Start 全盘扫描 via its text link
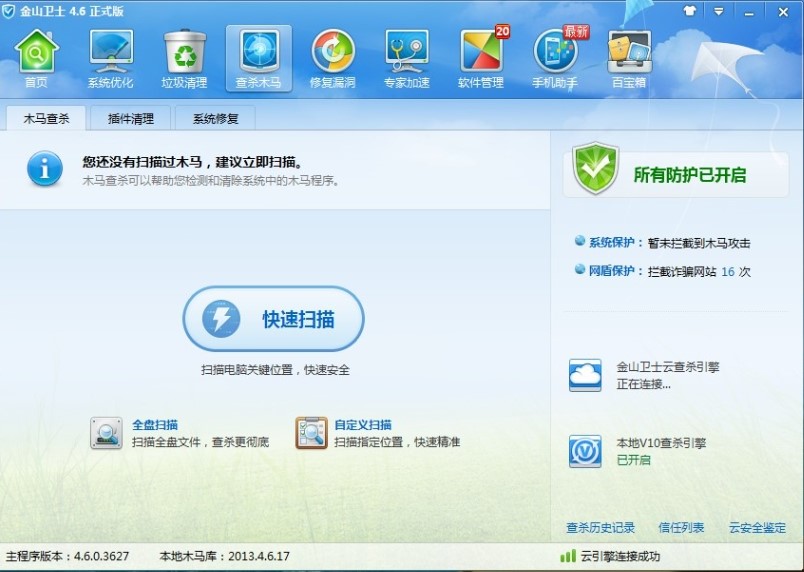This screenshot has height=572, width=804. (155, 425)
